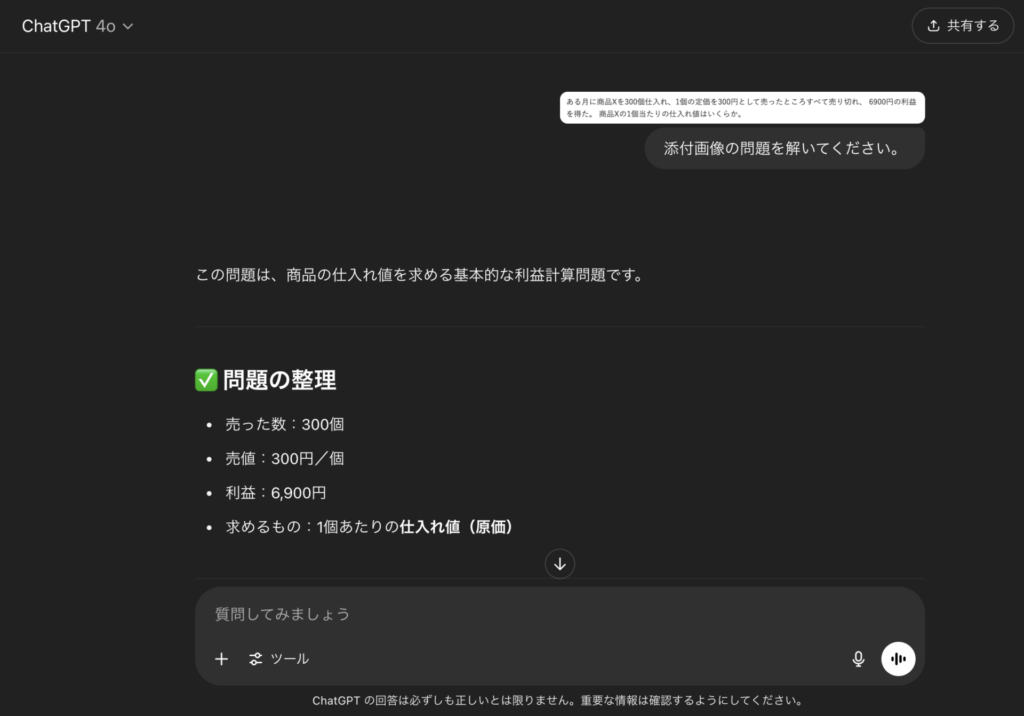
Task: Launch voice mode with the waveform button
Action: [898, 659]
